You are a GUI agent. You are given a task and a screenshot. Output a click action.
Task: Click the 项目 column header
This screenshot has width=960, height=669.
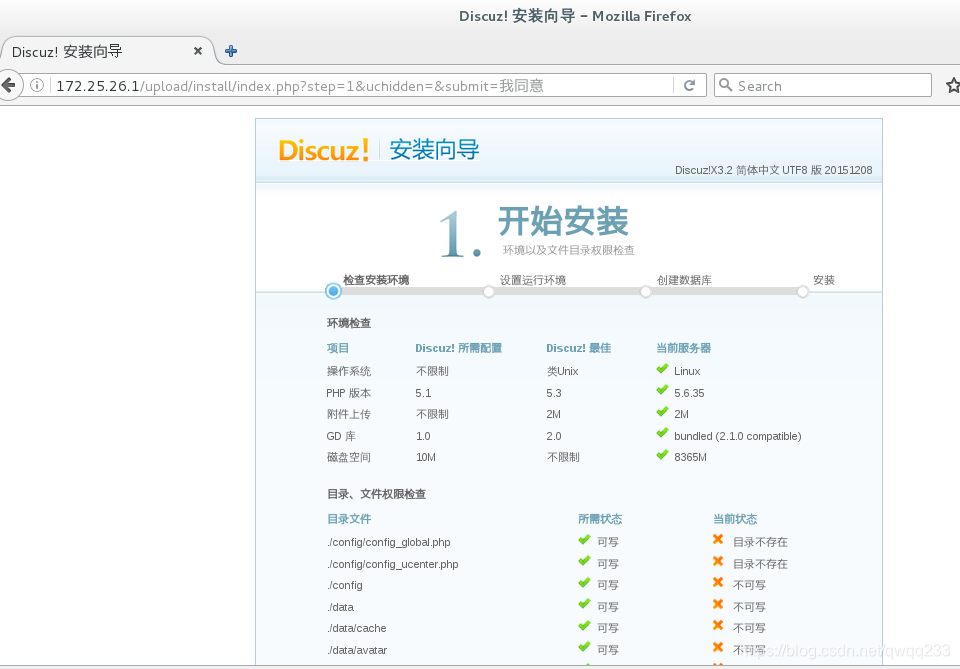[338, 348]
